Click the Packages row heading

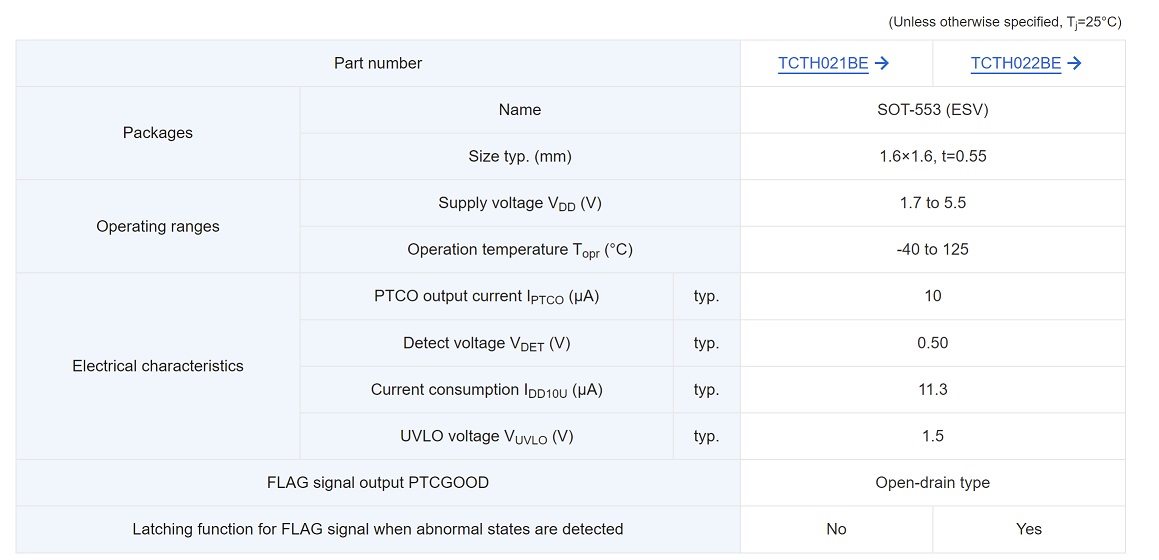pos(158,133)
